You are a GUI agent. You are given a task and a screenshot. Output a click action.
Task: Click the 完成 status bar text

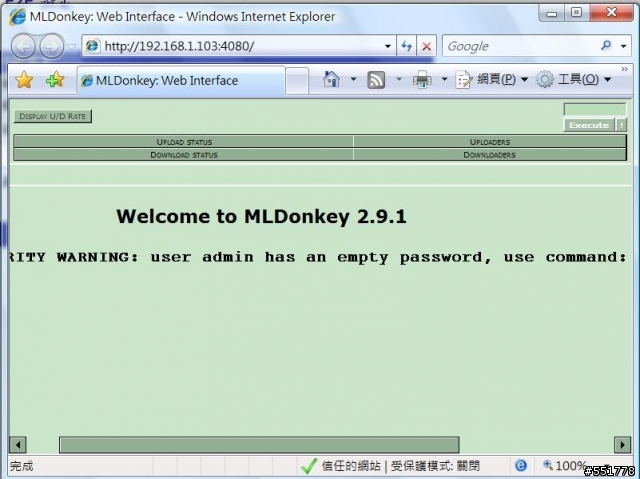pyautogui.click(x=22, y=466)
